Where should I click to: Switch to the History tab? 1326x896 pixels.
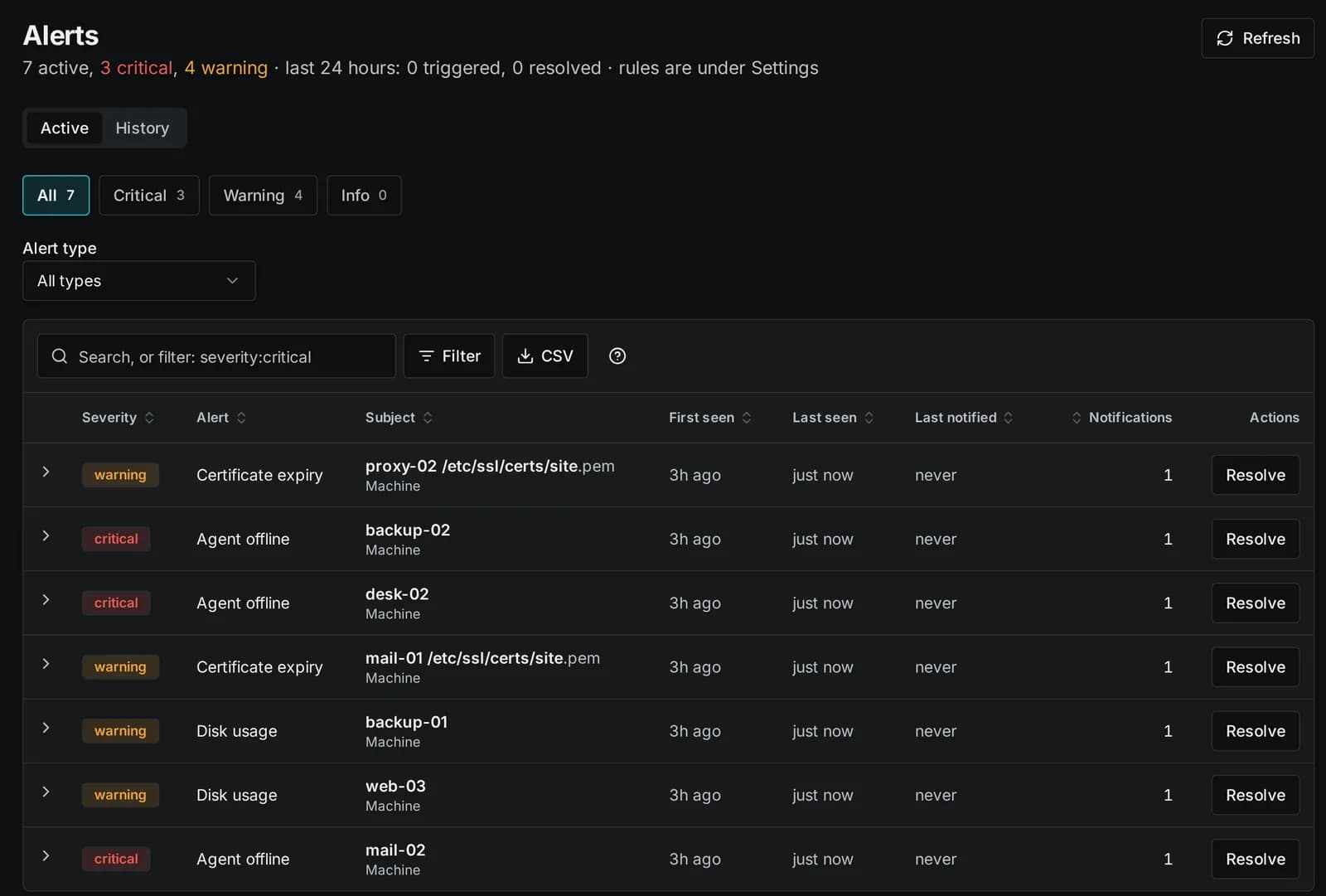(x=143, y=128)
